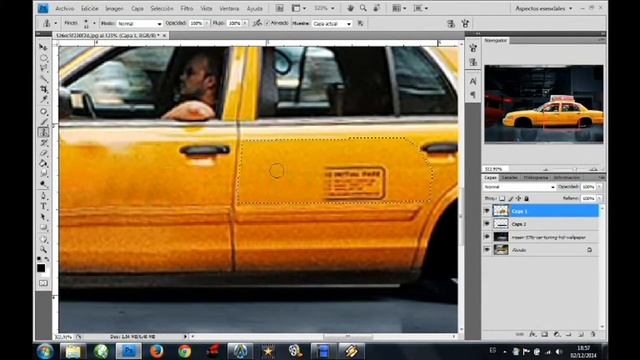Select the Clone Stamp tool in toolbox
This screenshot has width=640, height=360.
pyautogui.click(x=43, y=132)
